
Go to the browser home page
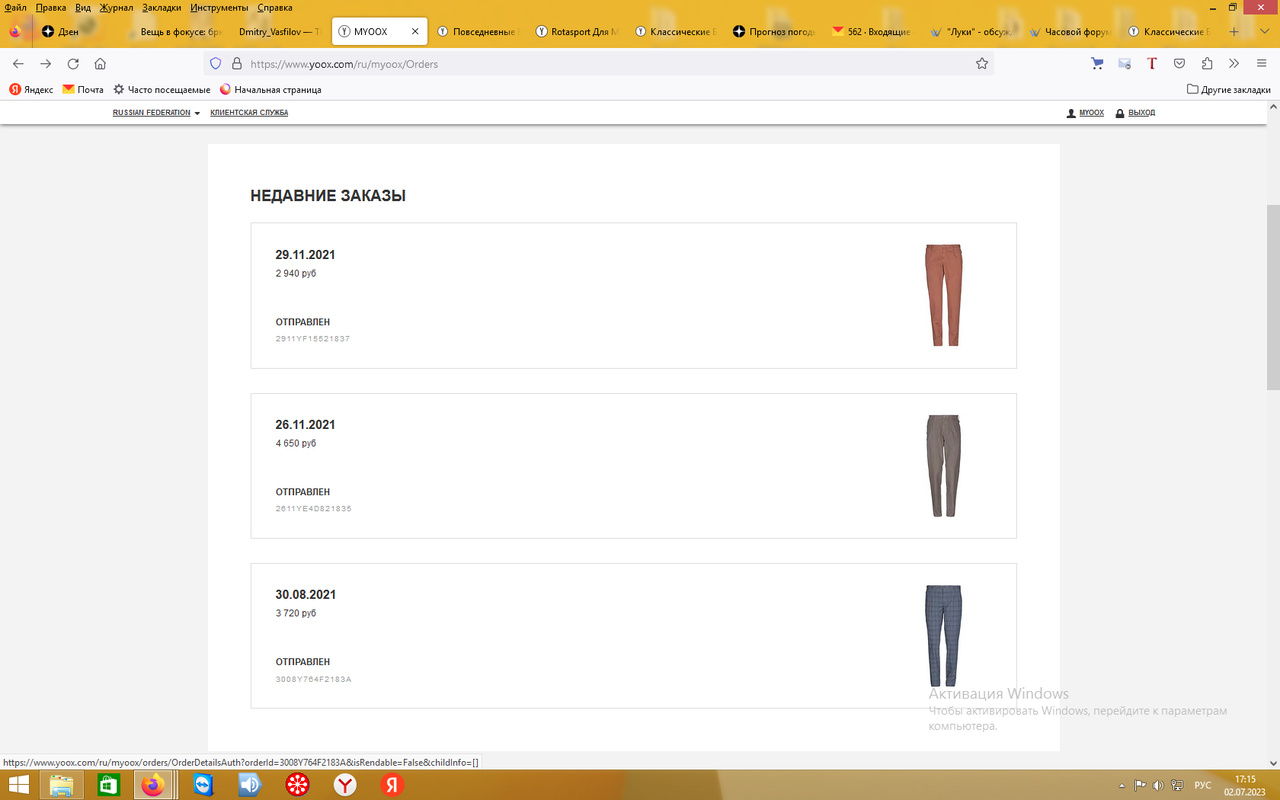pyautogui.click(x=100, y=63)
